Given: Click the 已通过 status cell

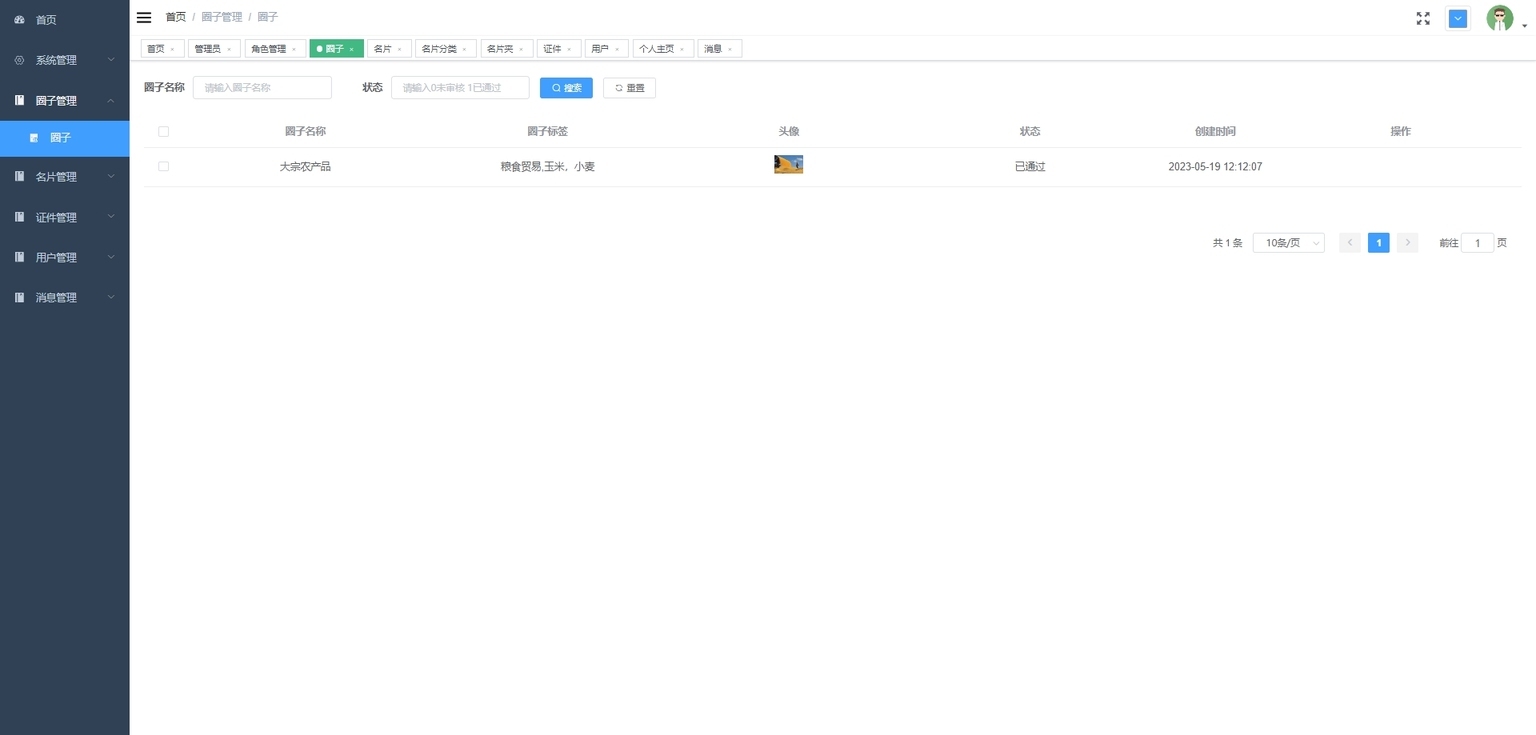Looking at the screenshot, I should tap(1030, 167).
